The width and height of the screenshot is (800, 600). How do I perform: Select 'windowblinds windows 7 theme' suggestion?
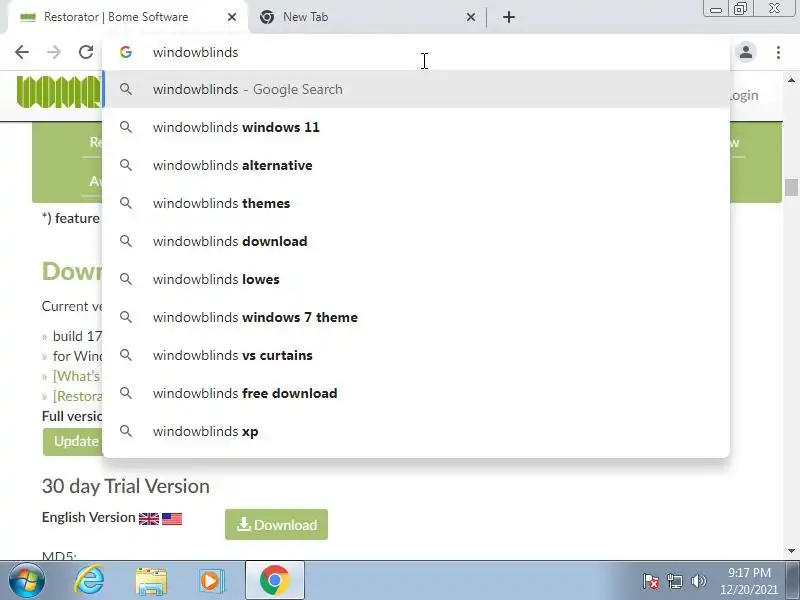(x=416, y=317)
